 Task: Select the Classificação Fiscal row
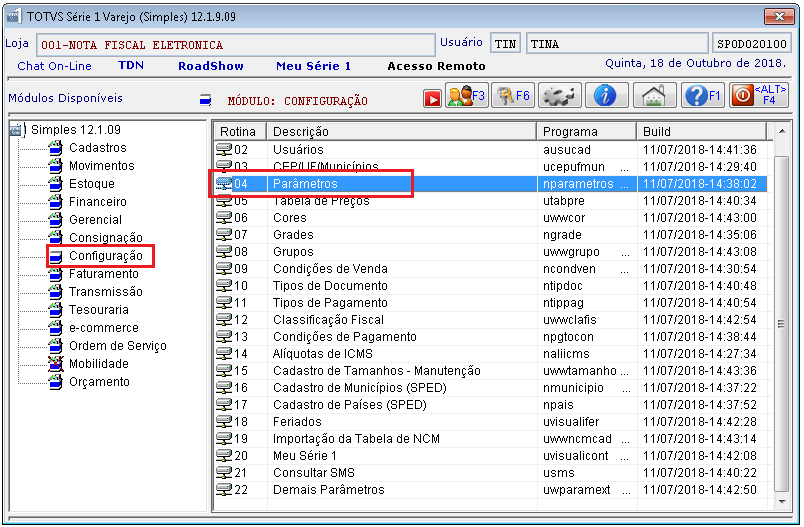pyautogui.click(x=490, y=320)
